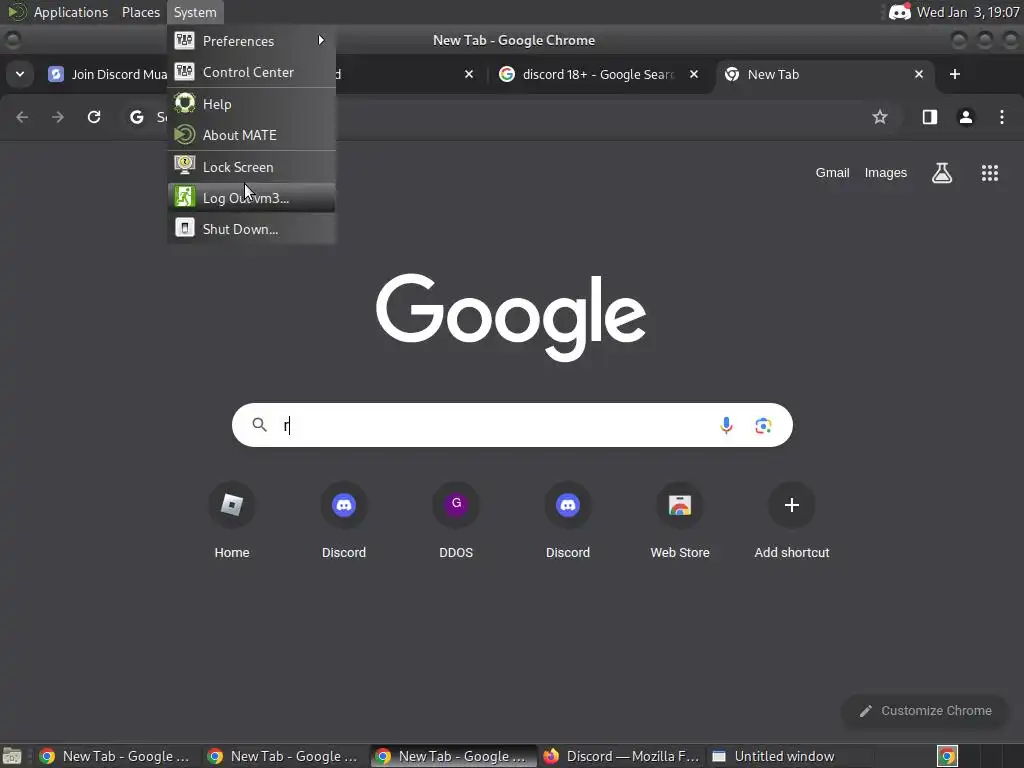
Task: Go forward using the forward arrow
Action: point(58,117)
